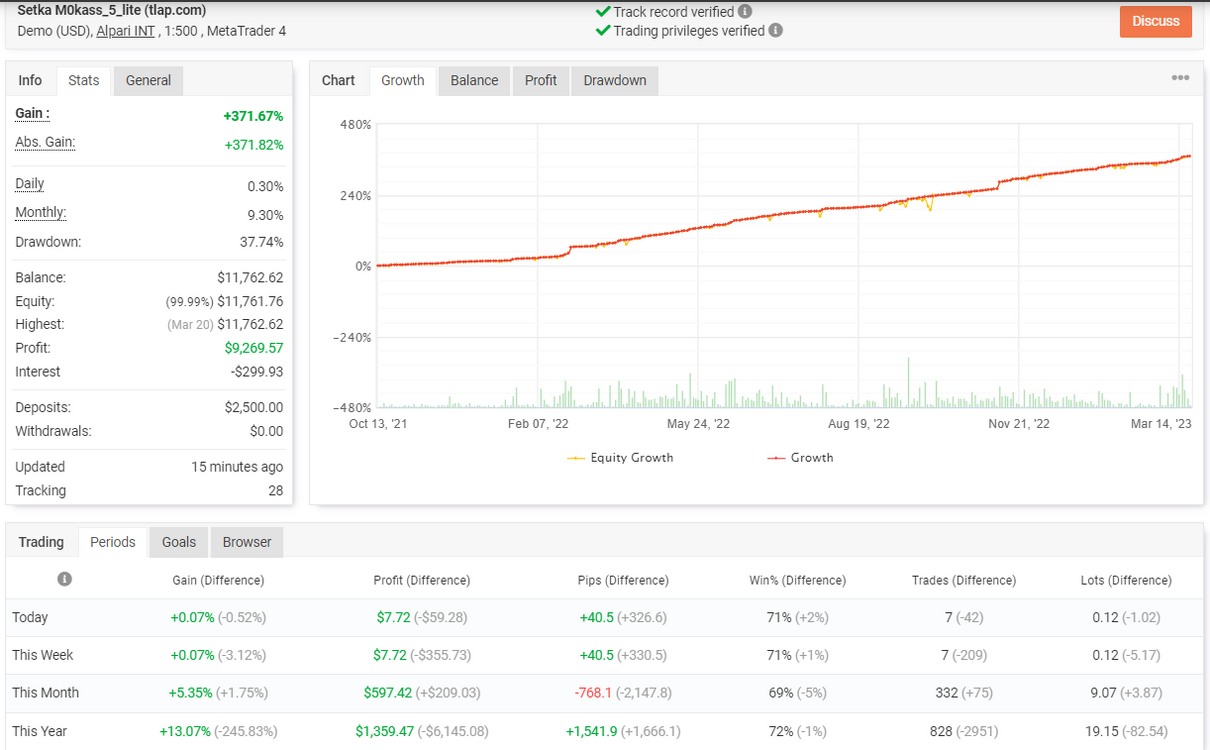Select the This Week row label

click(43, 655)
